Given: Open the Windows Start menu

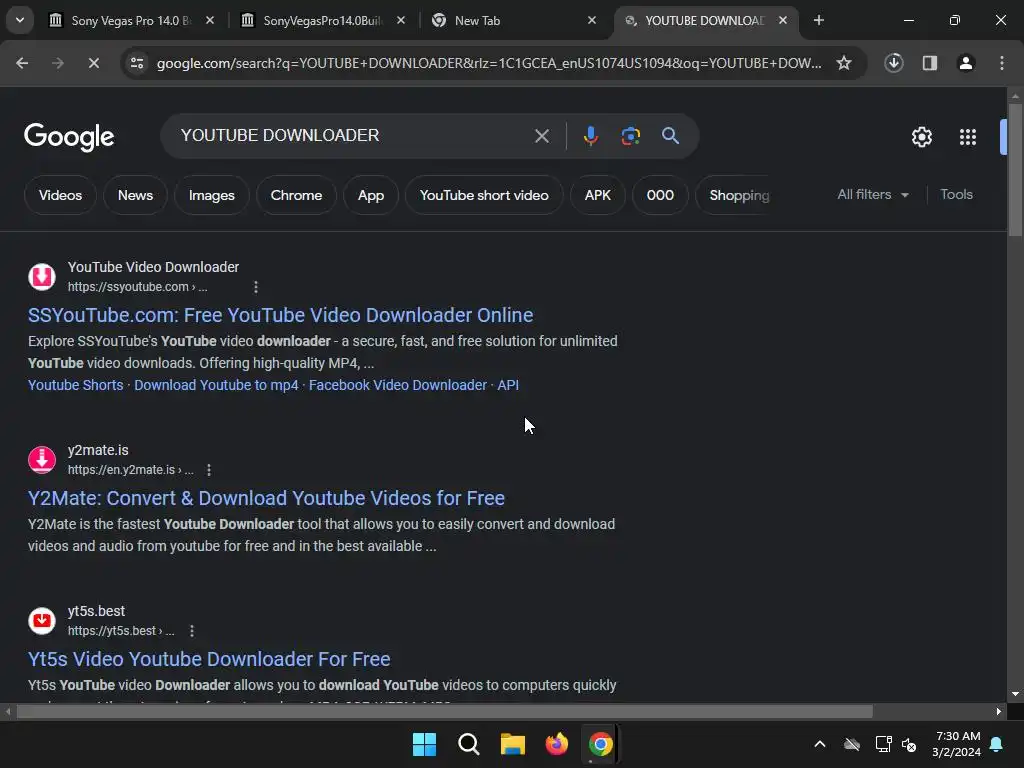Looking at the screenshot, I should (424, 744).
